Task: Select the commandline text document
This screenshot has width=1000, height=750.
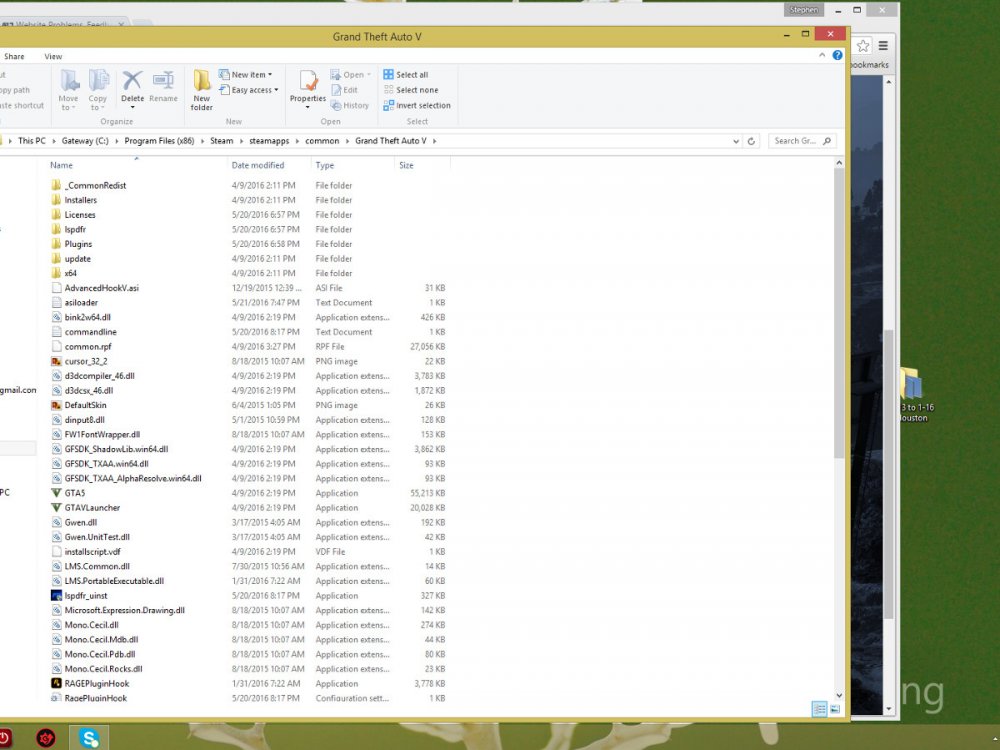Action: tap(84, 332)
